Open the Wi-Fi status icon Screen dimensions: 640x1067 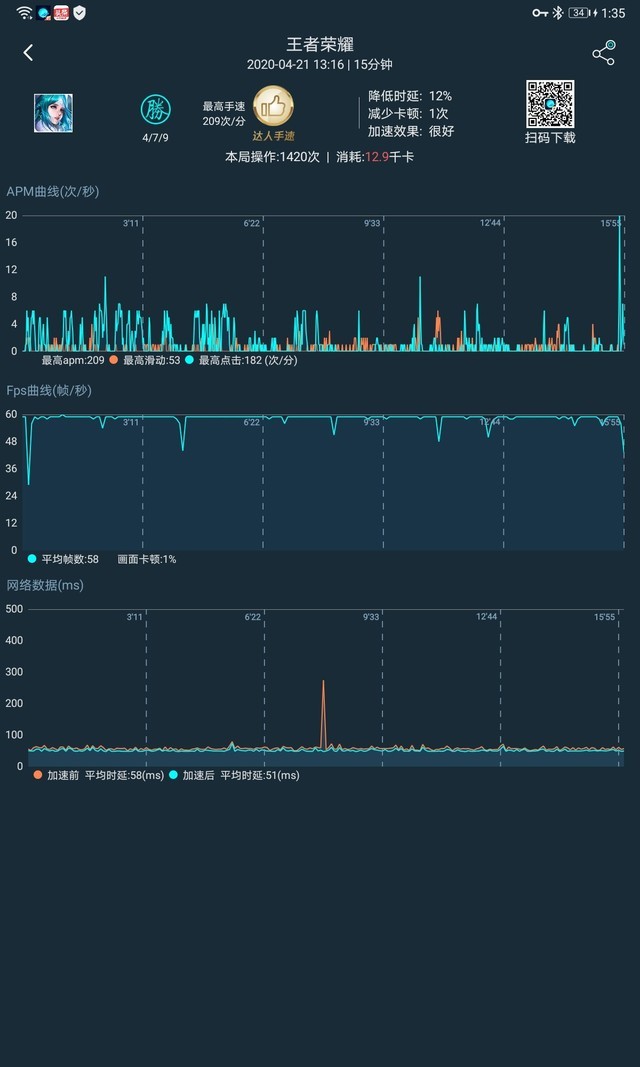click(x=24, y=12)
